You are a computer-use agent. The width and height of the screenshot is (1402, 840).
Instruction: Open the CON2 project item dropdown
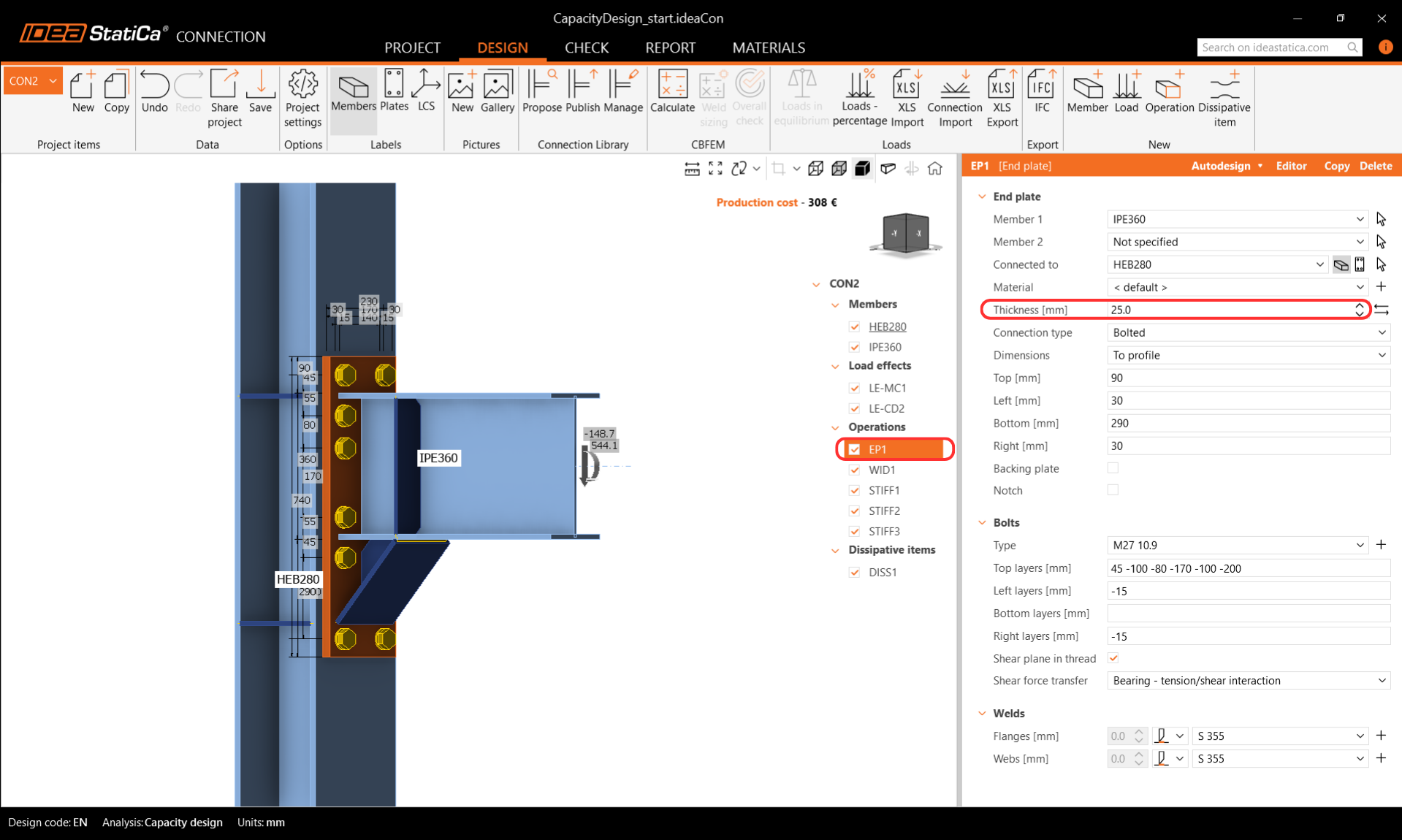tap(33, 81)
